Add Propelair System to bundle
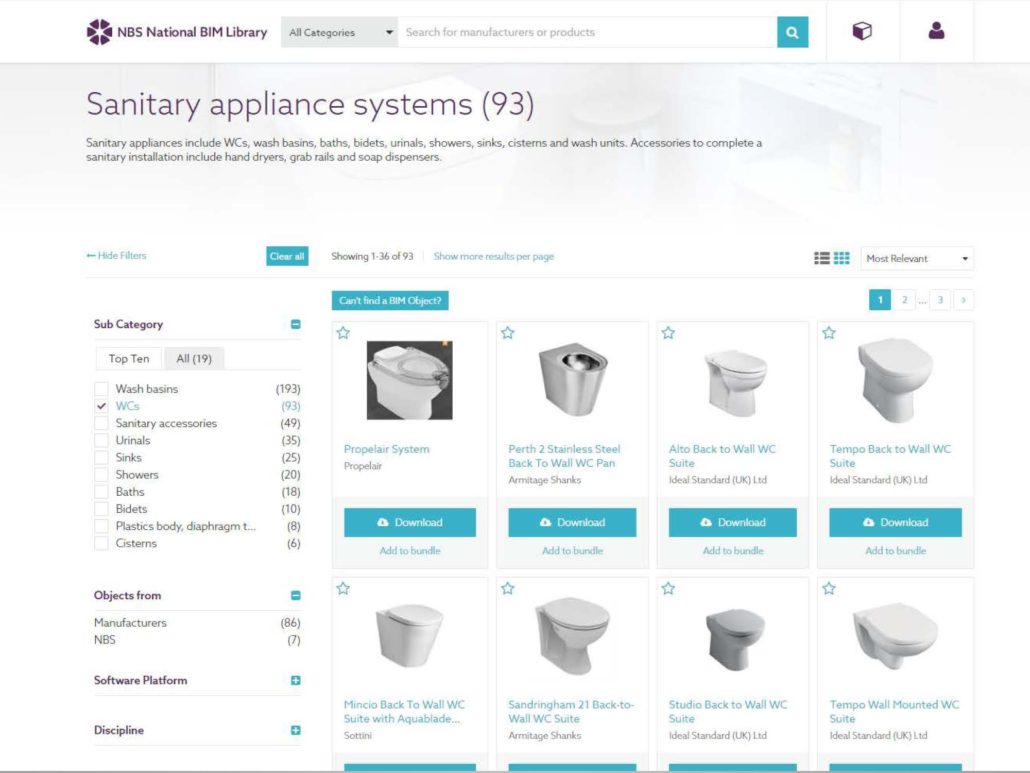 click(x=410, y=551)
